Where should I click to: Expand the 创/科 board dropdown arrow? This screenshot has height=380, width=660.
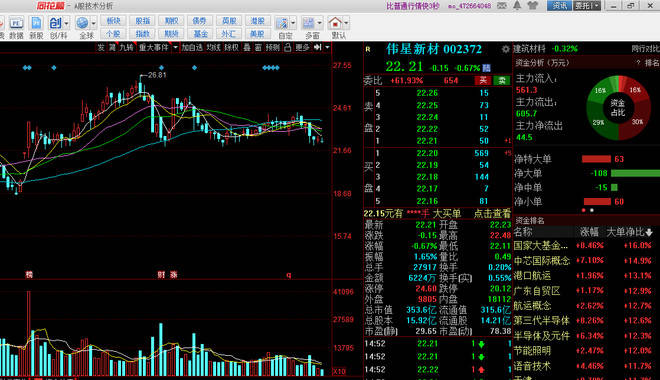coord(67,23)
